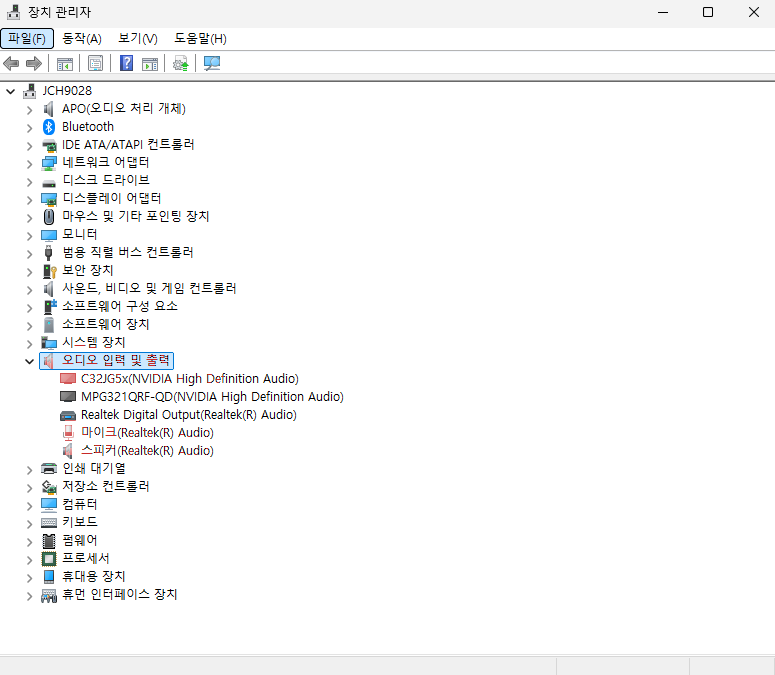
Task: Collapse the 오디오 입력 및 출력 category
Action: 30,361
